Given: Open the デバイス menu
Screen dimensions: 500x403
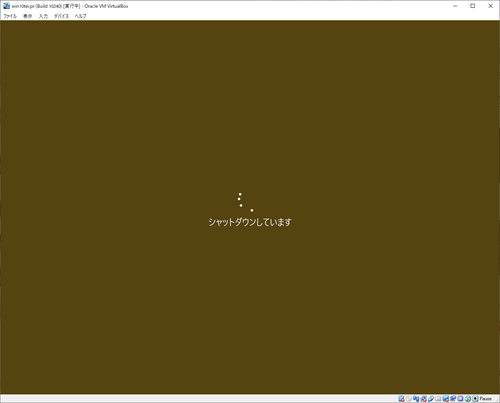Looking at the screenshot, I should 61,16.
